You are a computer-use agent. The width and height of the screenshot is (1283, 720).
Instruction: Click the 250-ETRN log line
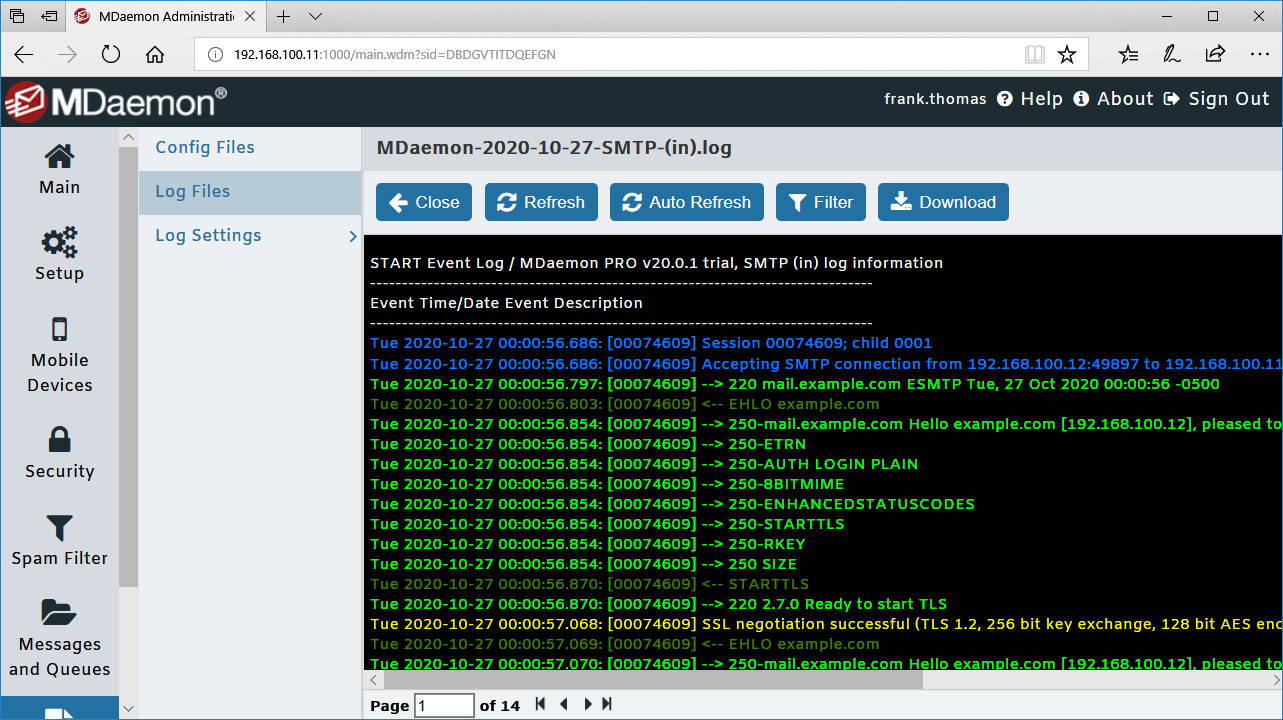click(x=588, y=444)
